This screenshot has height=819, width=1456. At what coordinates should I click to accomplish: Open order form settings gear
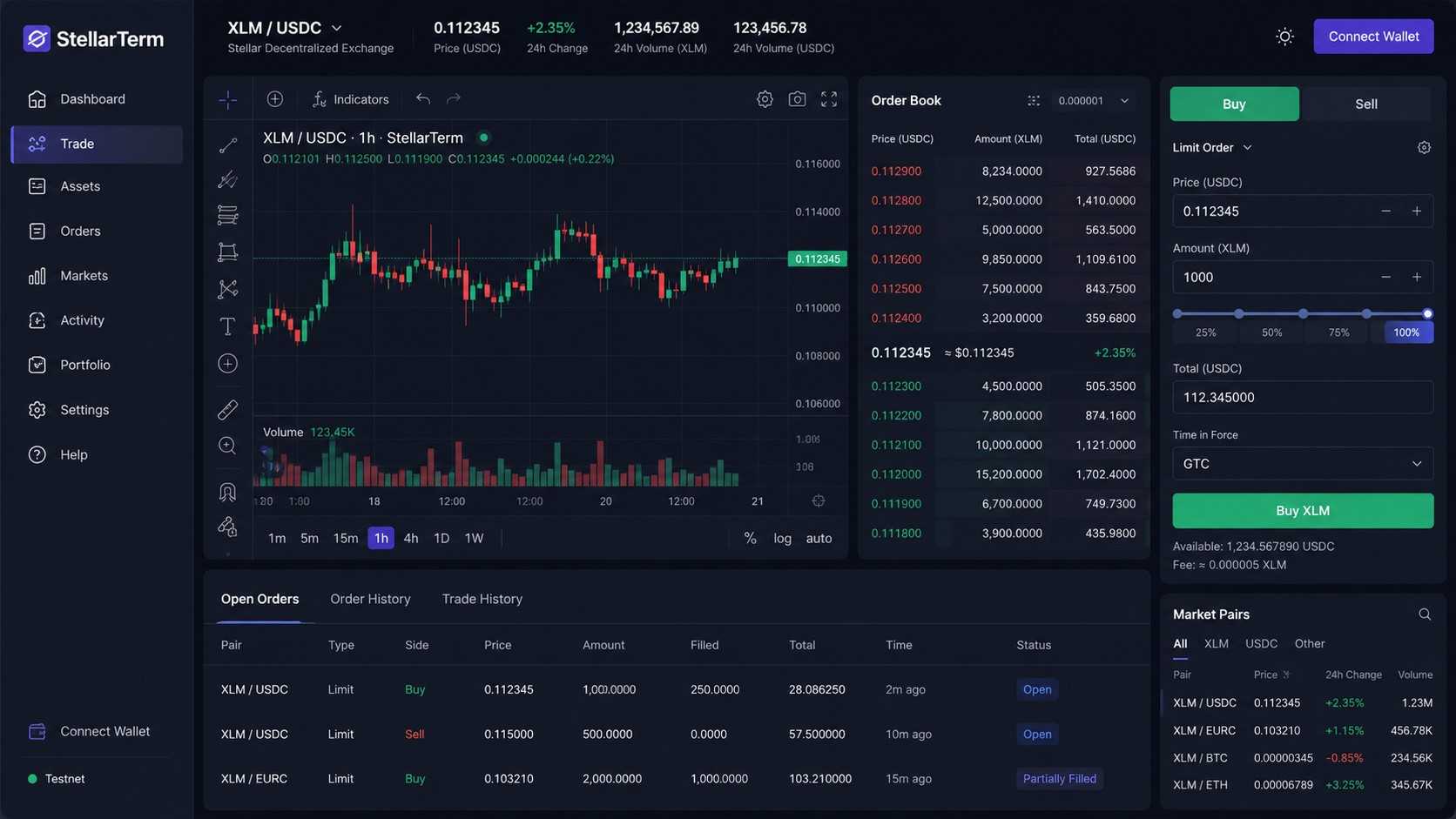[x=1424, y=148]
